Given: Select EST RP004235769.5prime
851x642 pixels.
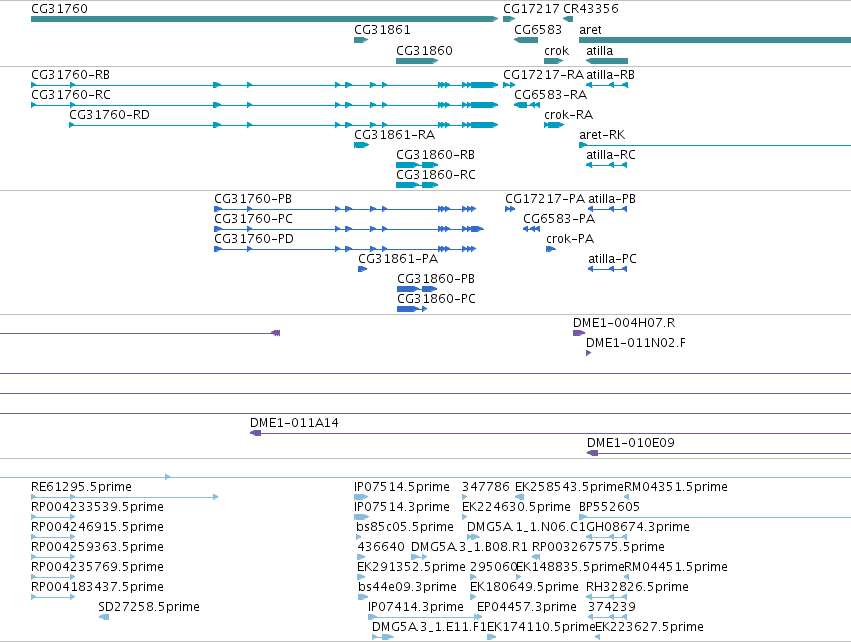Looking at the screenshot, I should click(x=53, y=577).
